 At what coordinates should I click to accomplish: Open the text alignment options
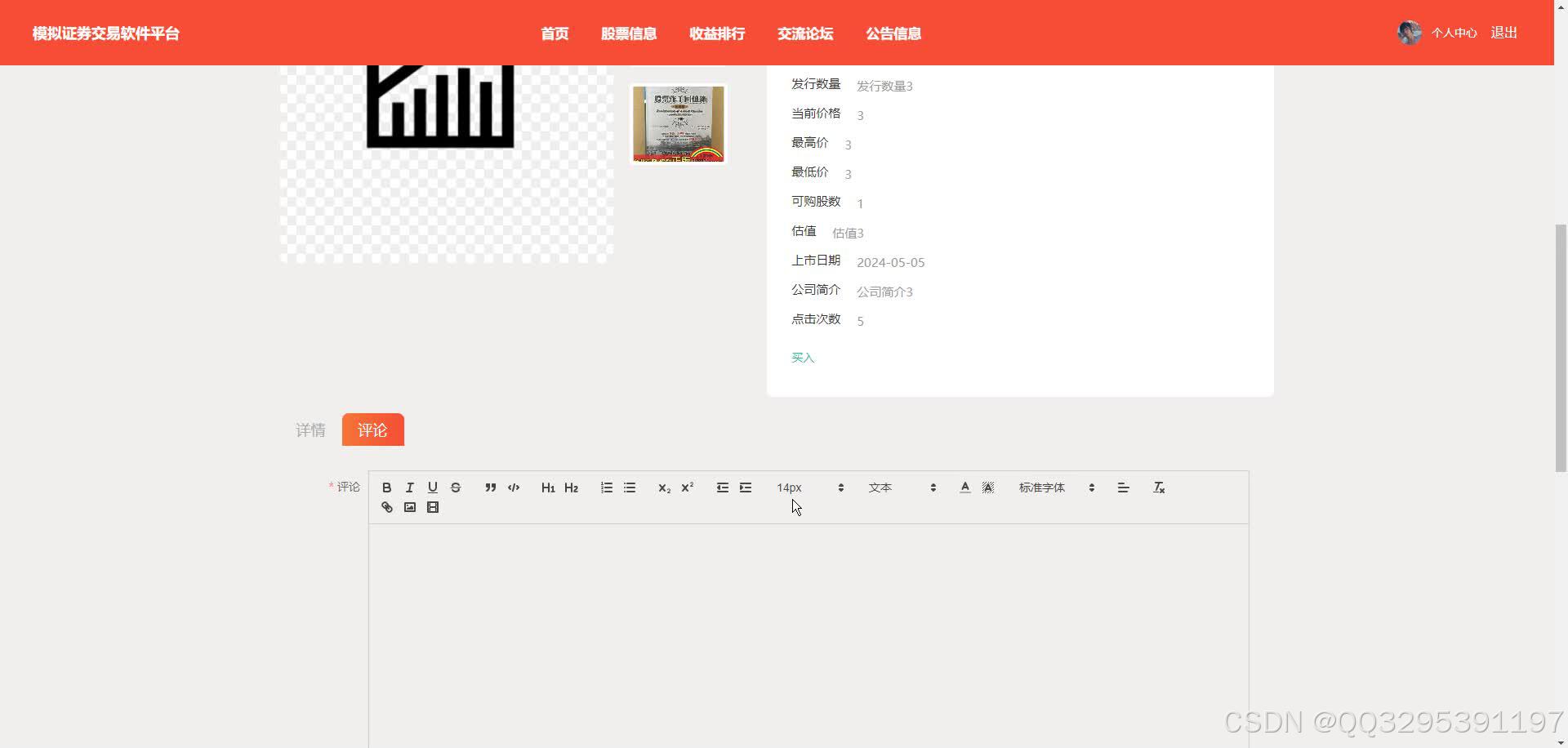point(1124,488)
